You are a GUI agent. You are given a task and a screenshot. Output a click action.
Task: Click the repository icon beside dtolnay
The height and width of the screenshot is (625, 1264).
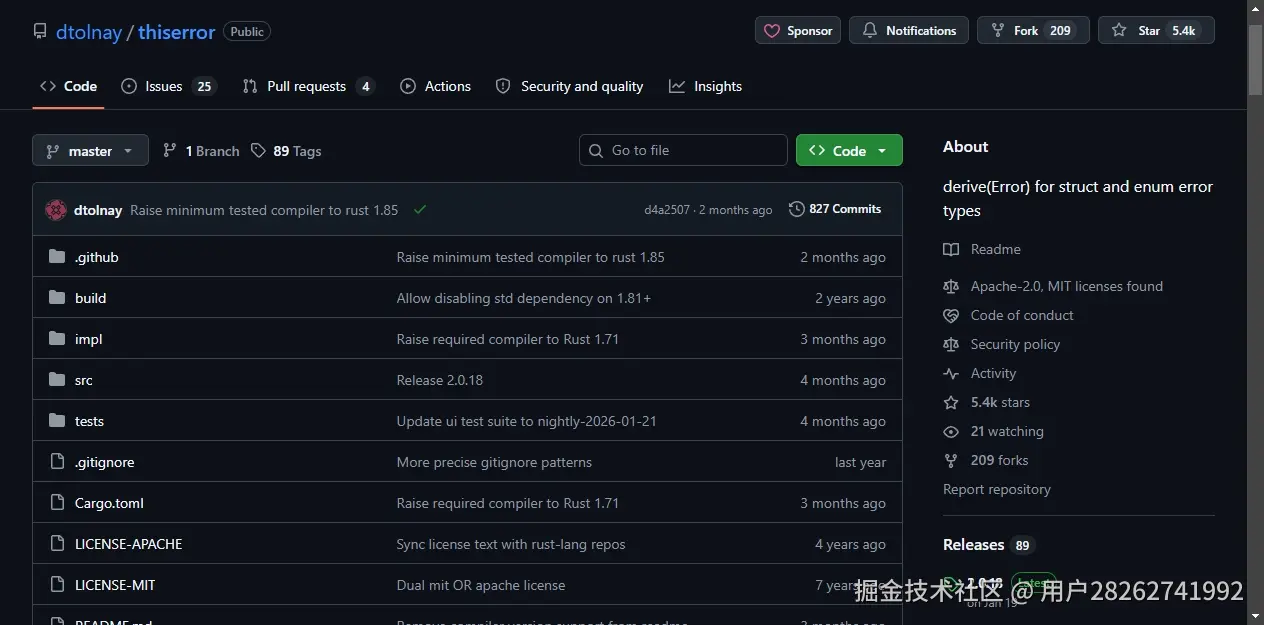click(40, 31)
